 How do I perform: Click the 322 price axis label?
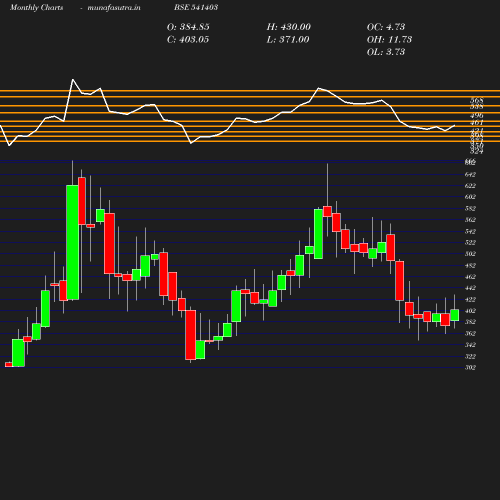click(470, 356)
